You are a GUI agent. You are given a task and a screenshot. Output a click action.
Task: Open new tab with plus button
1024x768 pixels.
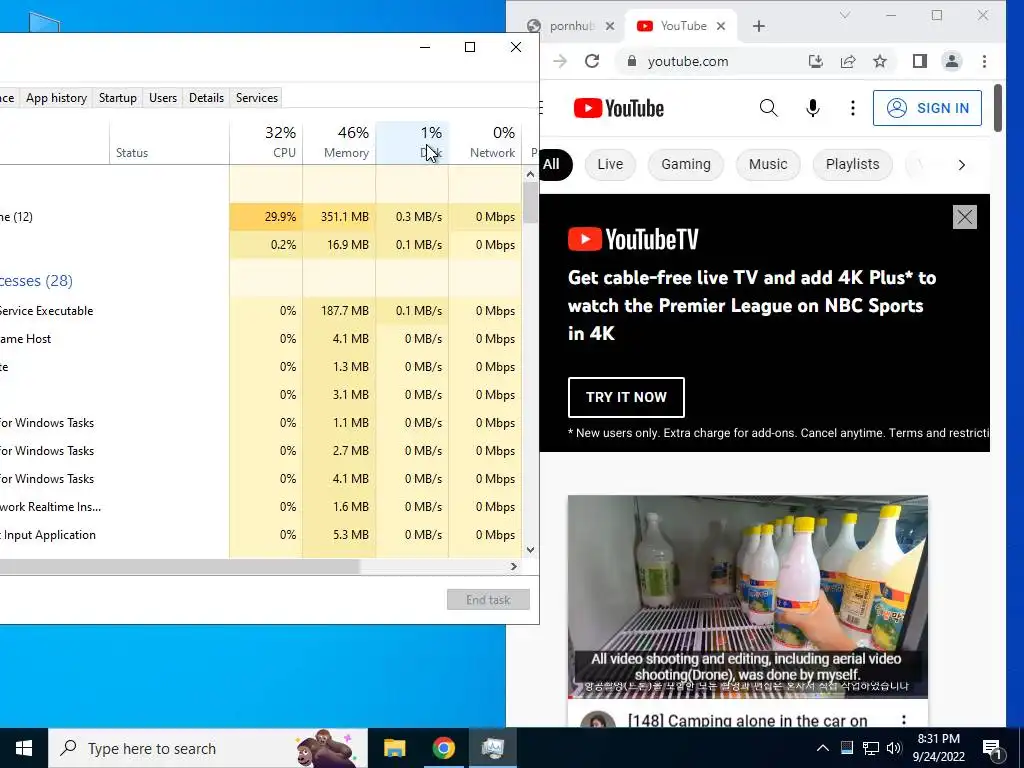click(x=758, y=26)
